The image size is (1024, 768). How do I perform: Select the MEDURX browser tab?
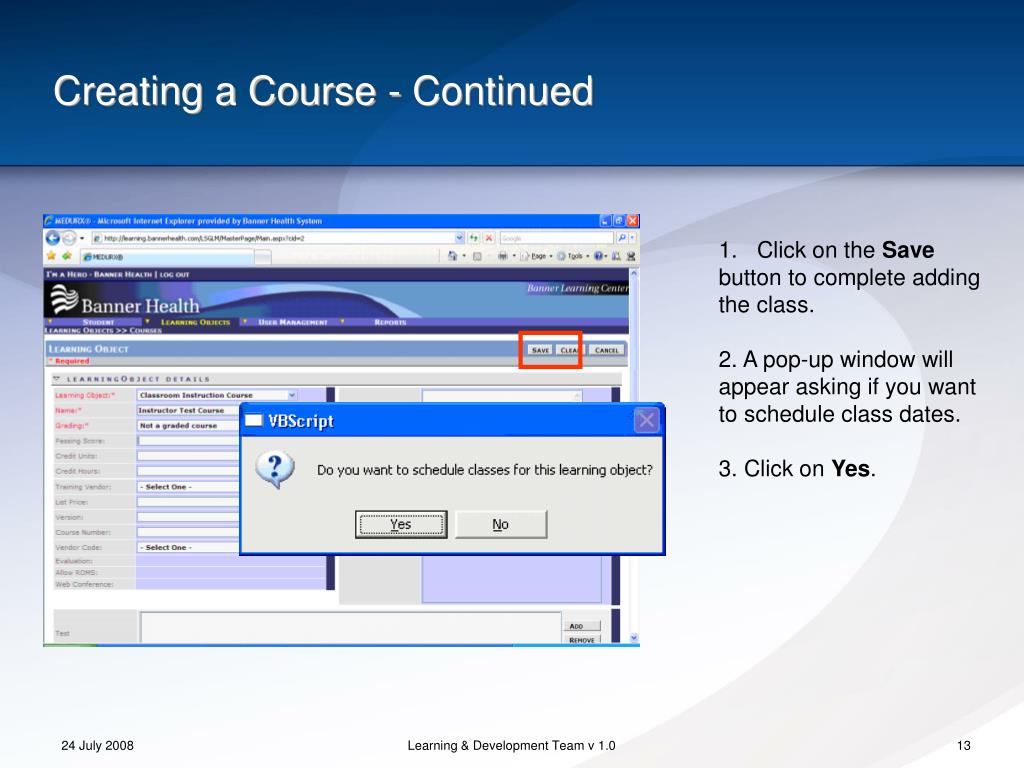coord(167,257)
